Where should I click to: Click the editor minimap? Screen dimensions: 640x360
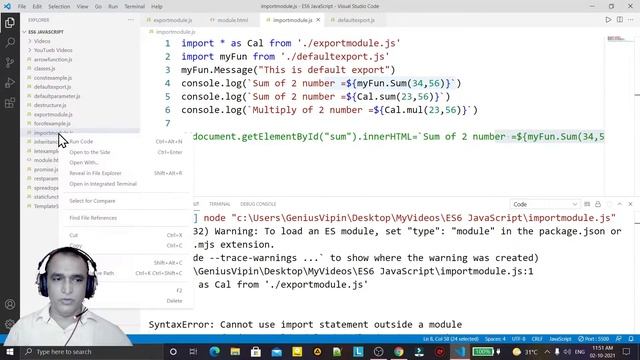click(620, 39)
